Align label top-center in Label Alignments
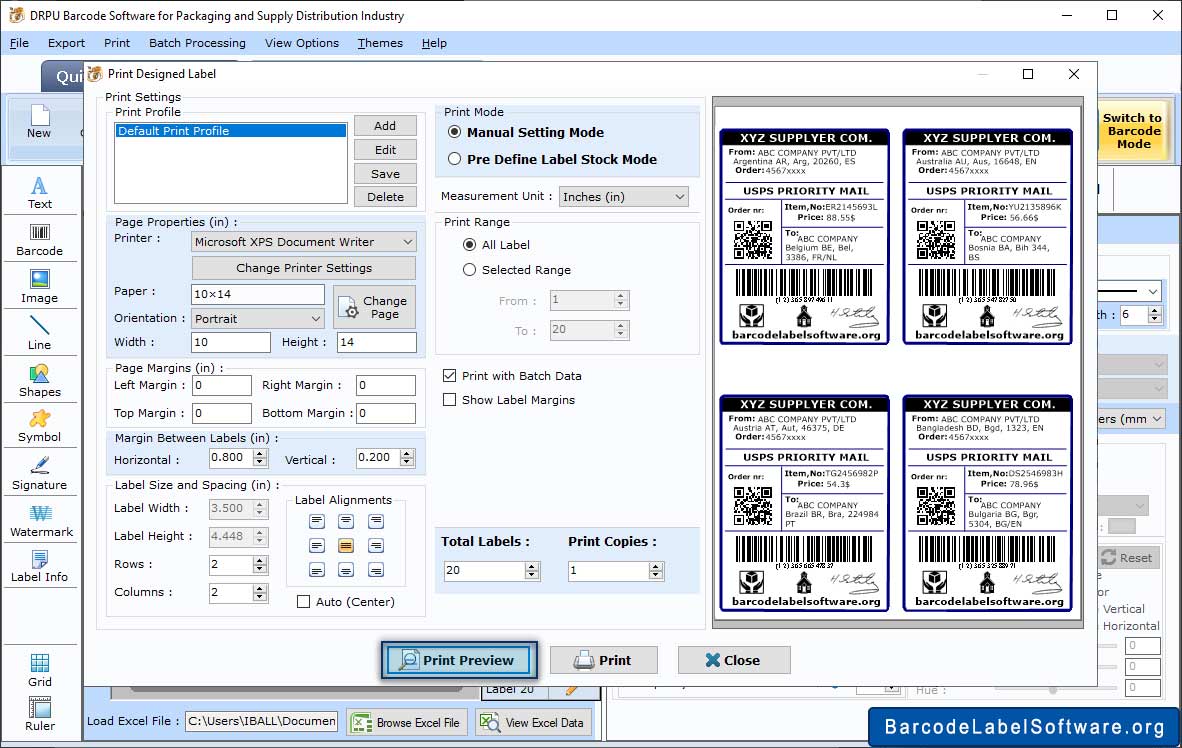 click(346, 521)
